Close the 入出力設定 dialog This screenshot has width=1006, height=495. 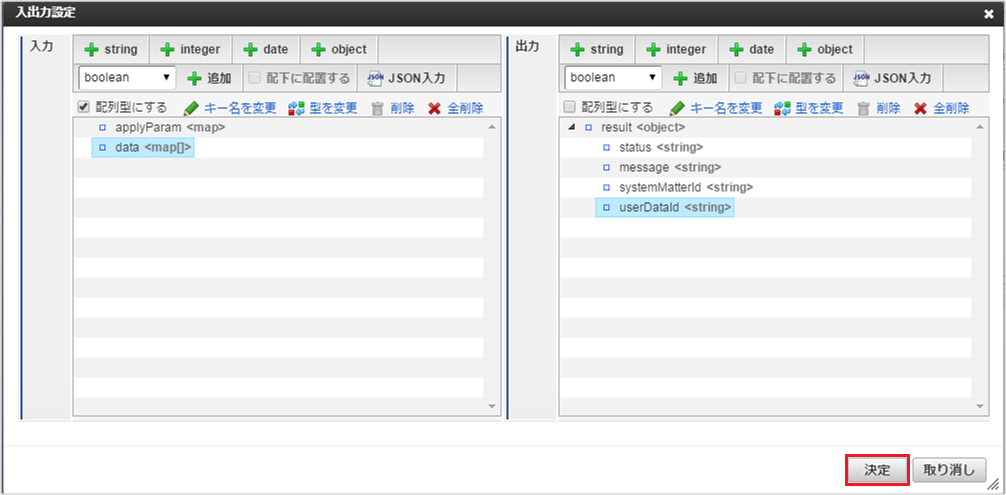tap(989, 13)
